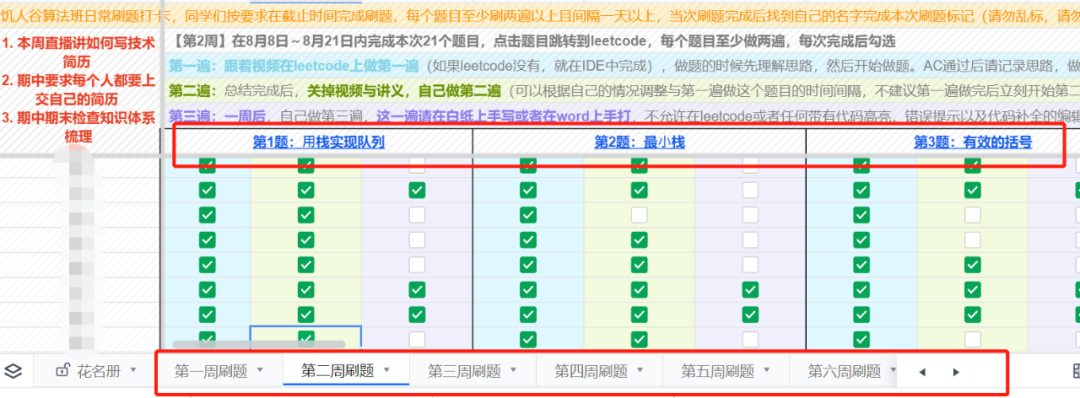Open the 第3题：有效的括号 link
Image resolution: width=1080 pixels, height=398 pixels.
click(x=973, y=143)
